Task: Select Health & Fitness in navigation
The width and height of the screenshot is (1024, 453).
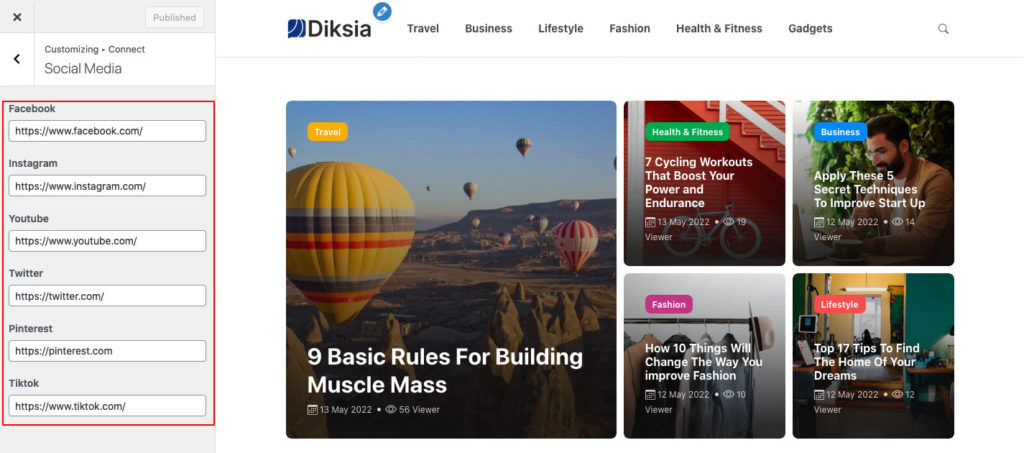Action: (719, 29)
